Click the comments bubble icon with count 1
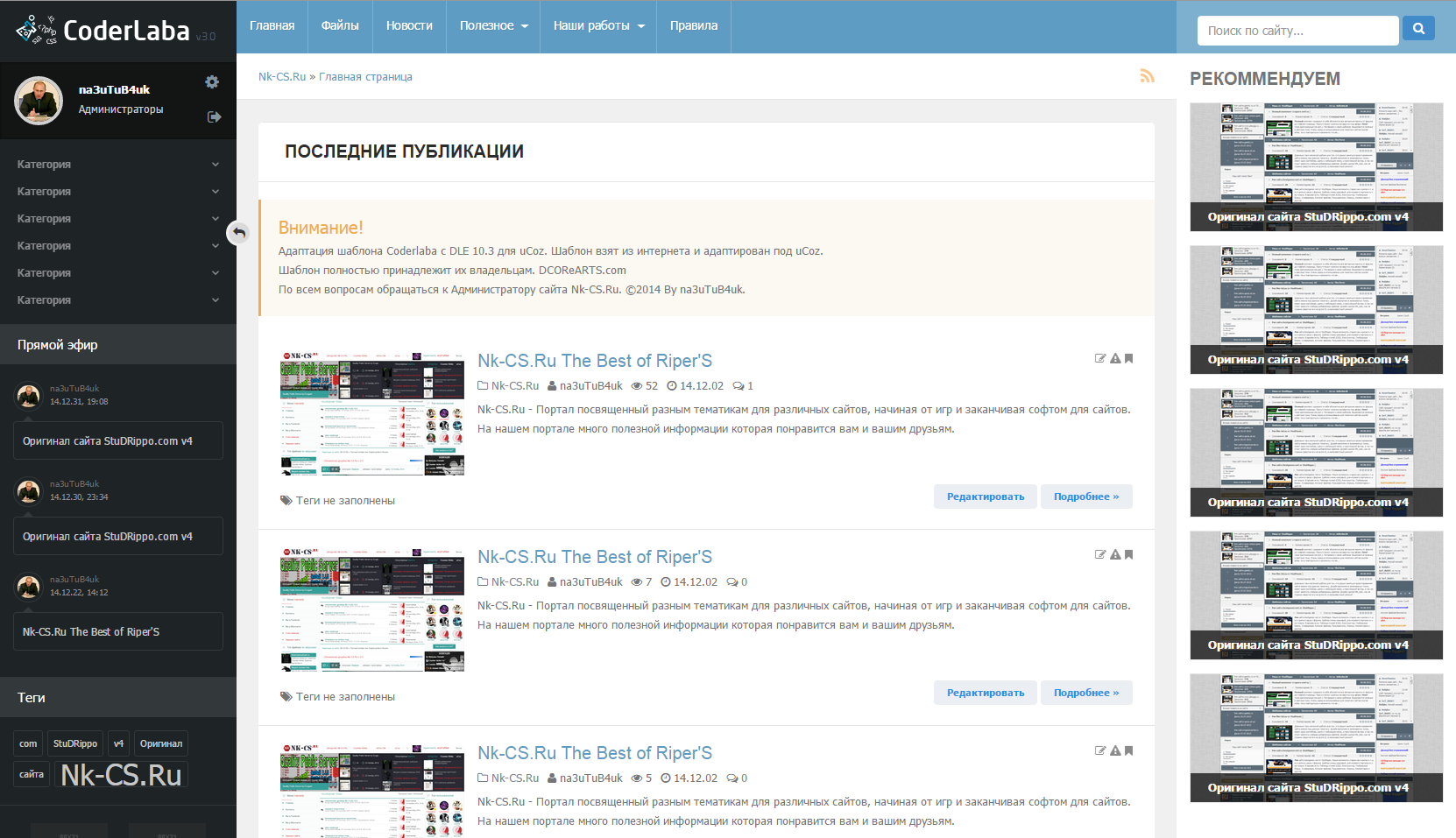The image size is (1456, 838). pyautogui.click(x=739, y=386)
